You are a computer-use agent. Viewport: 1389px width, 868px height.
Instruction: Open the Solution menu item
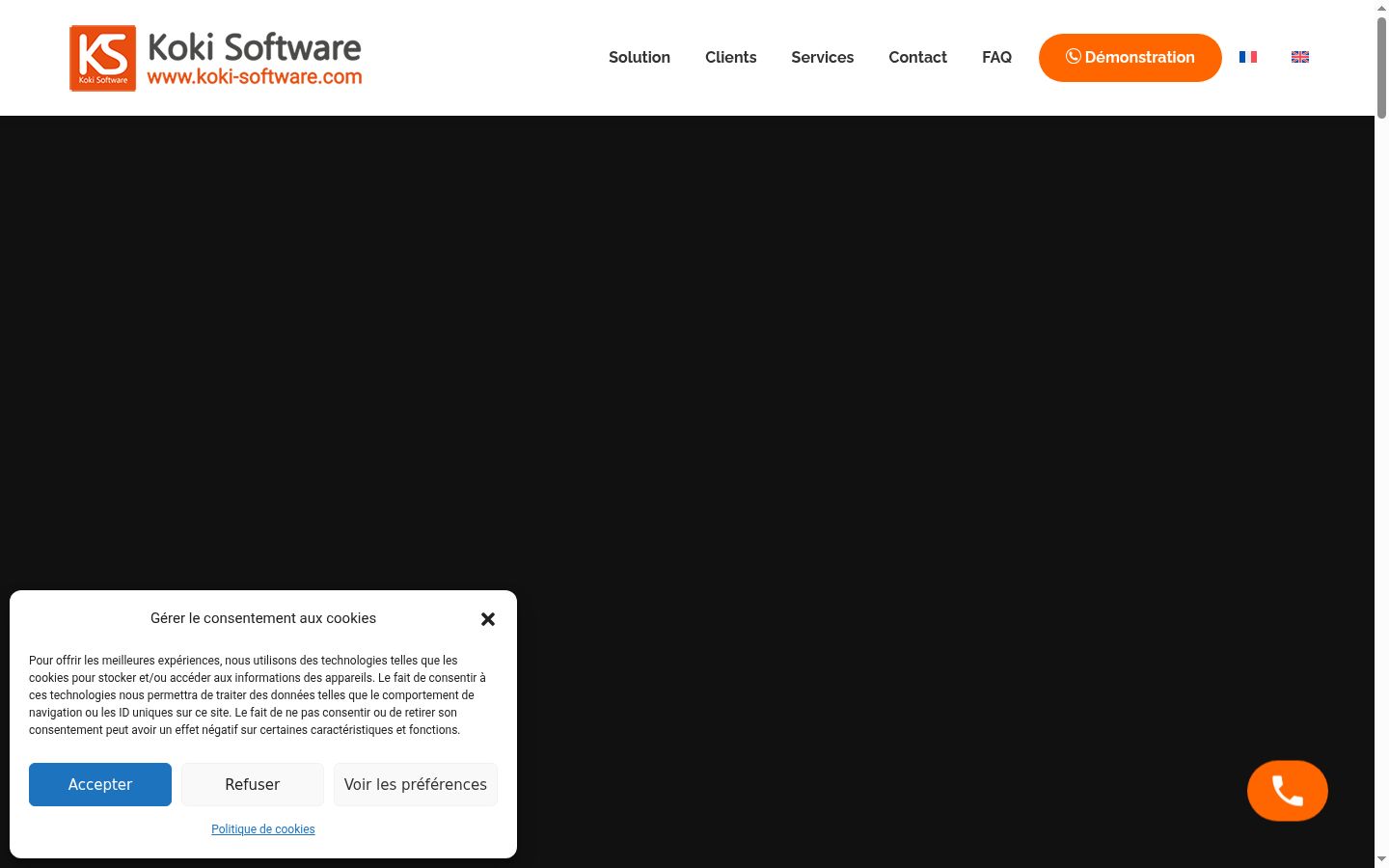click(640, 57)
